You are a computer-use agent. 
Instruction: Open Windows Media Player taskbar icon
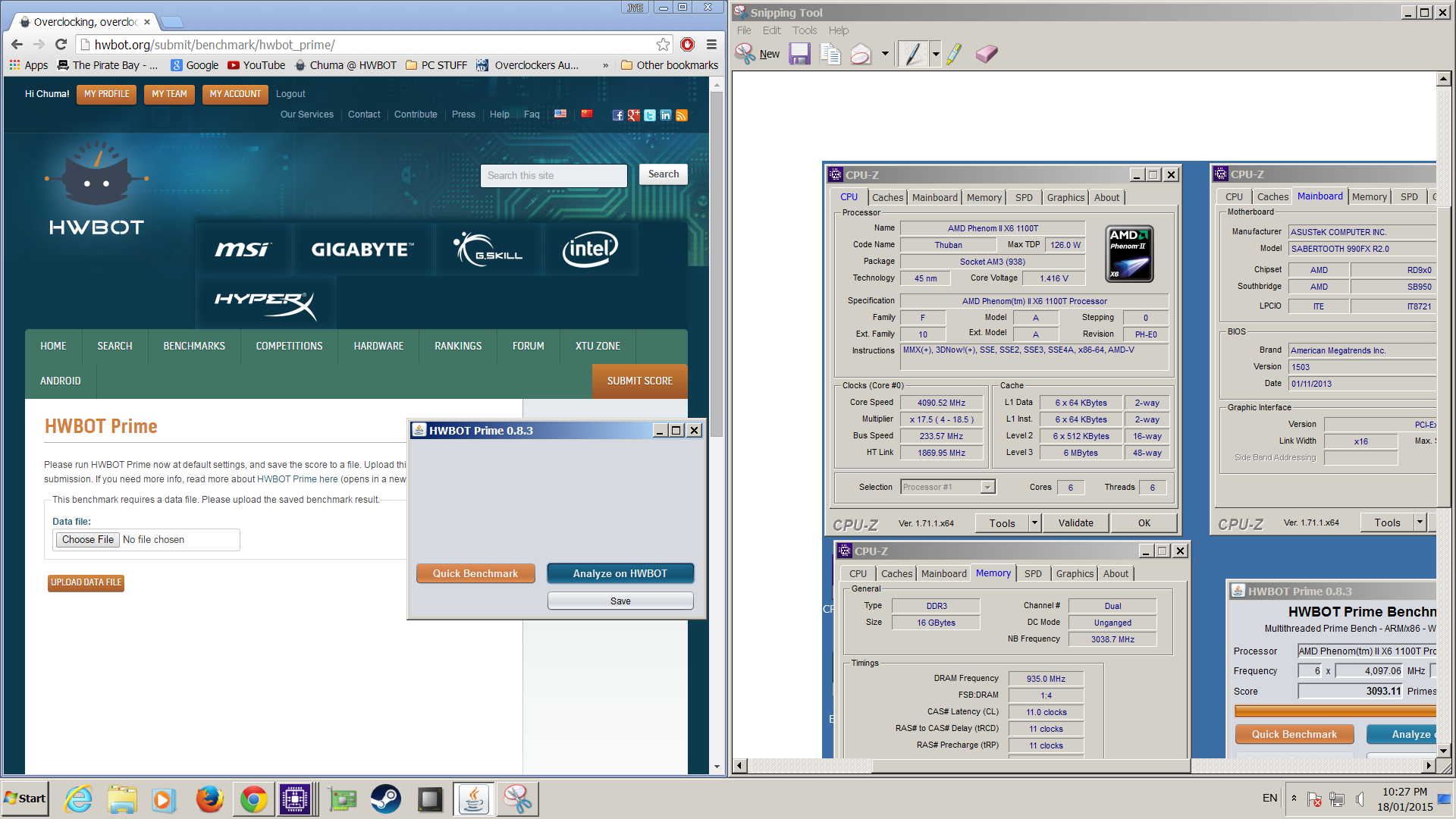[x=163, y=799]
